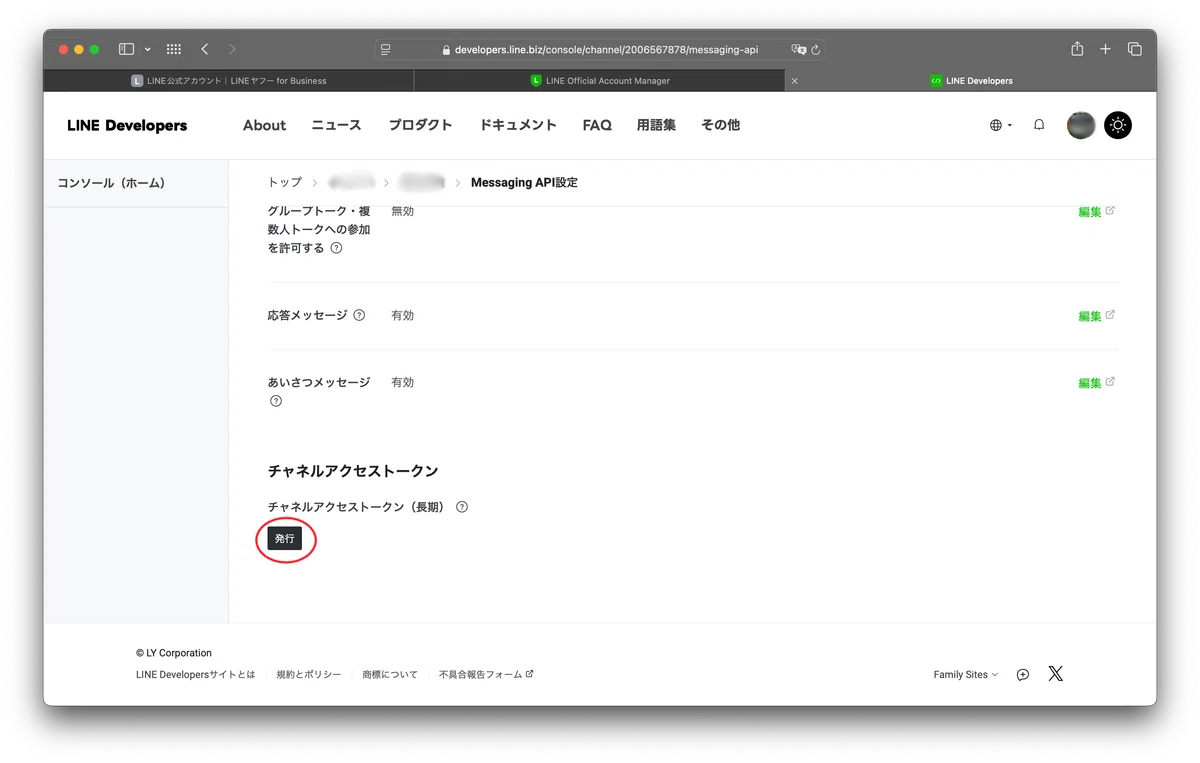
Task: Click the 発行 button
Action: pos(285,539)
